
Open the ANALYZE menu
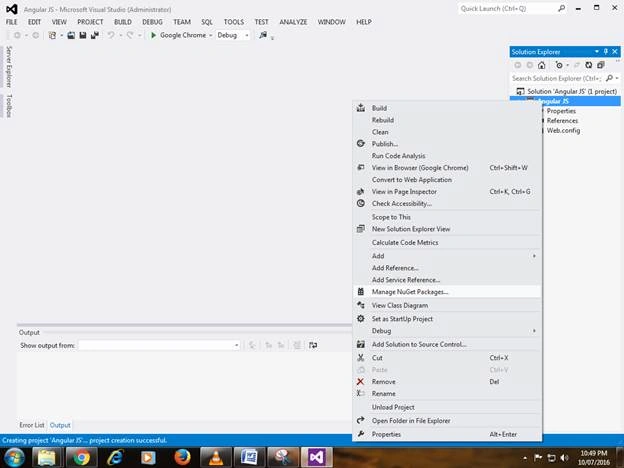point(293,22)
